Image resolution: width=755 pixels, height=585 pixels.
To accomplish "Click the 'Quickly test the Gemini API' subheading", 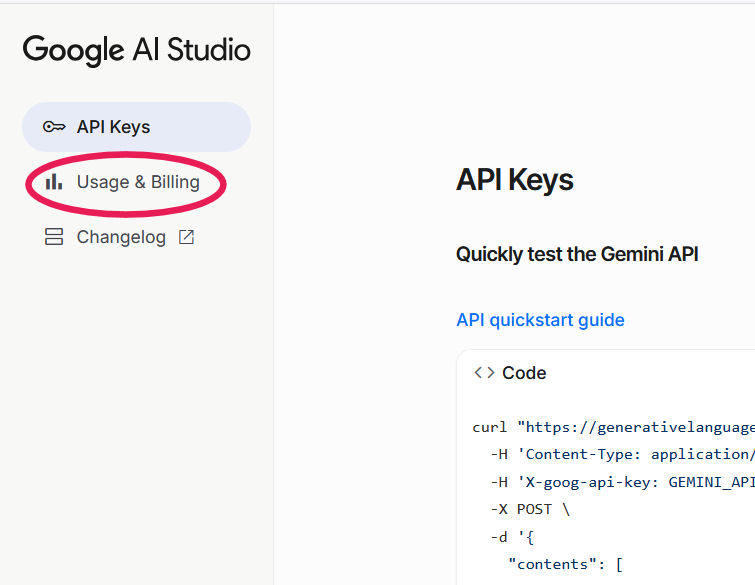I will [577, 254].
